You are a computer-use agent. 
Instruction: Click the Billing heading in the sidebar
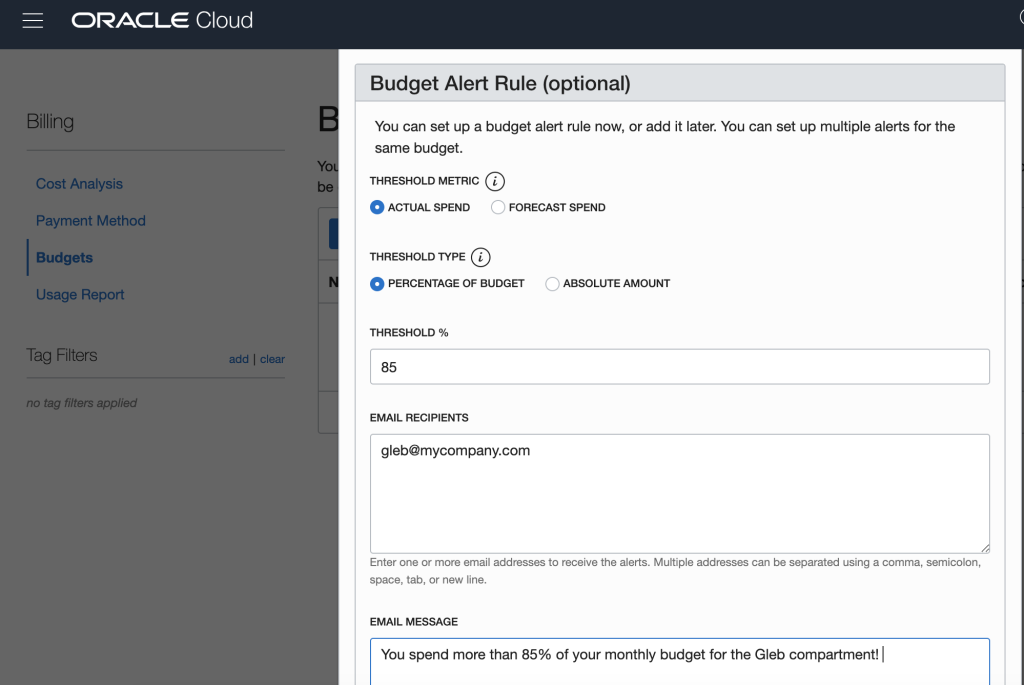(50, 122)
